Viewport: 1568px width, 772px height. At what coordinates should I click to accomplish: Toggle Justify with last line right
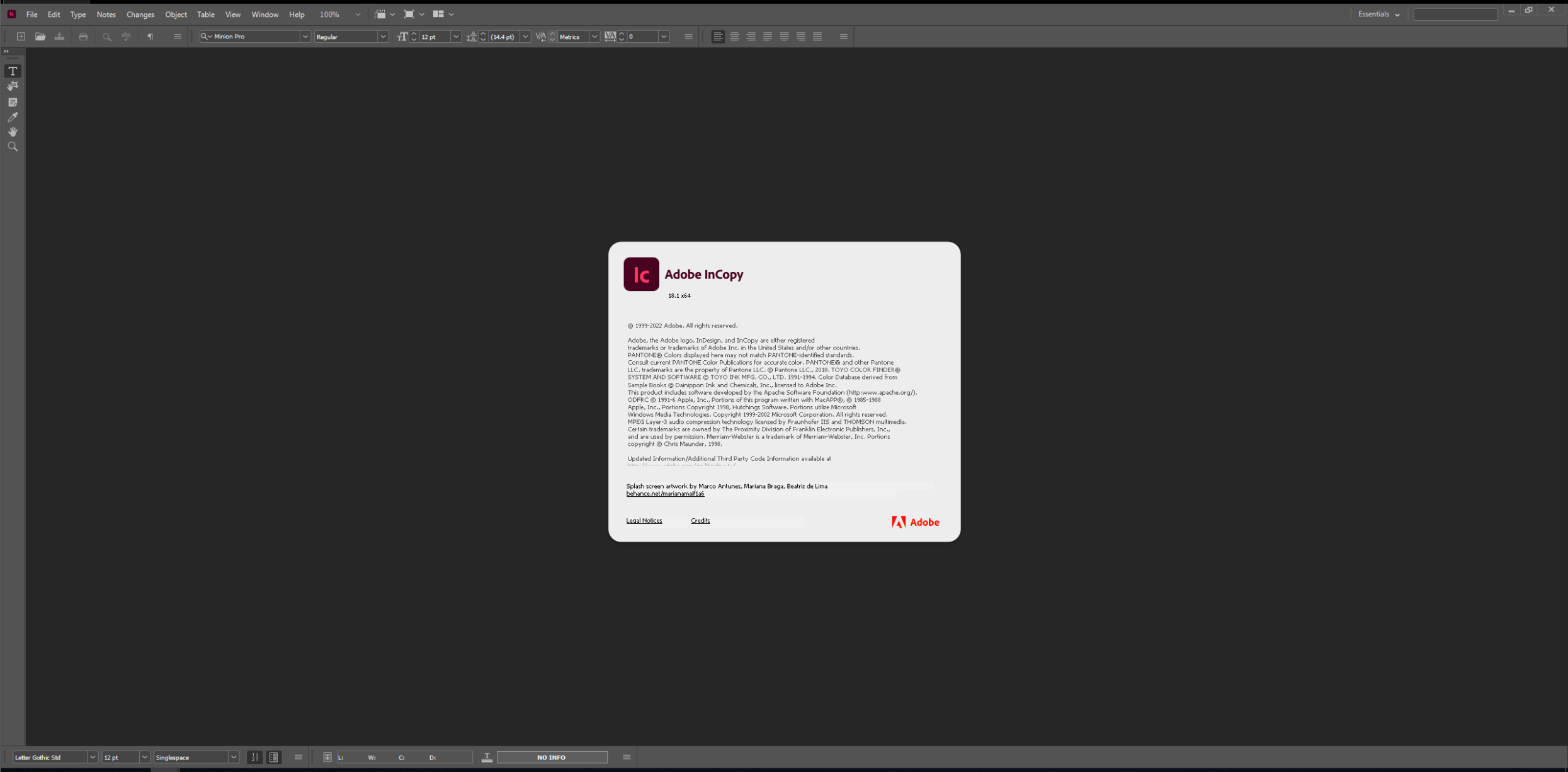tap(801, 37)
